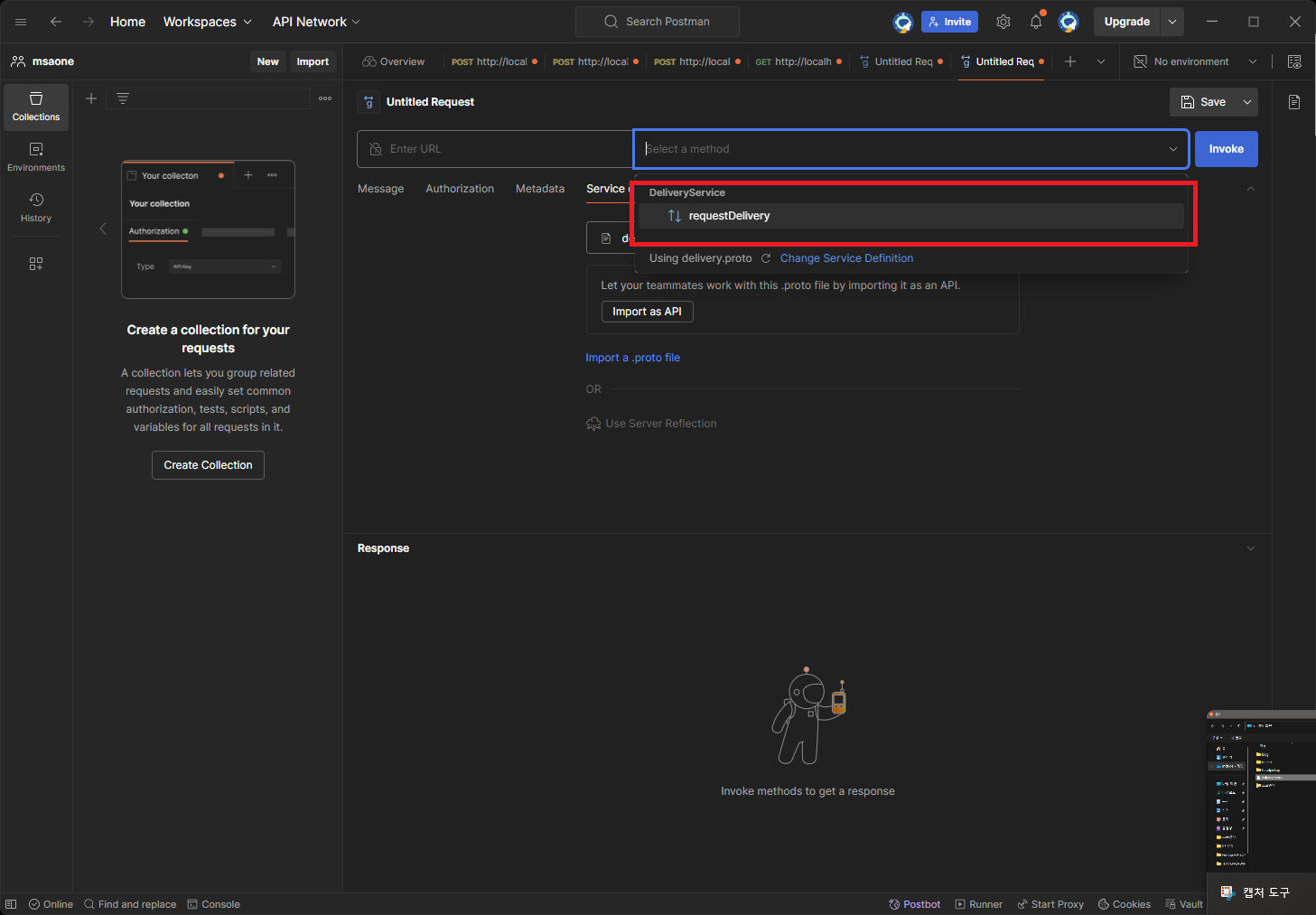1316x915 pixels.
Task: Click the collections filter icon
Action: [123, 98]
